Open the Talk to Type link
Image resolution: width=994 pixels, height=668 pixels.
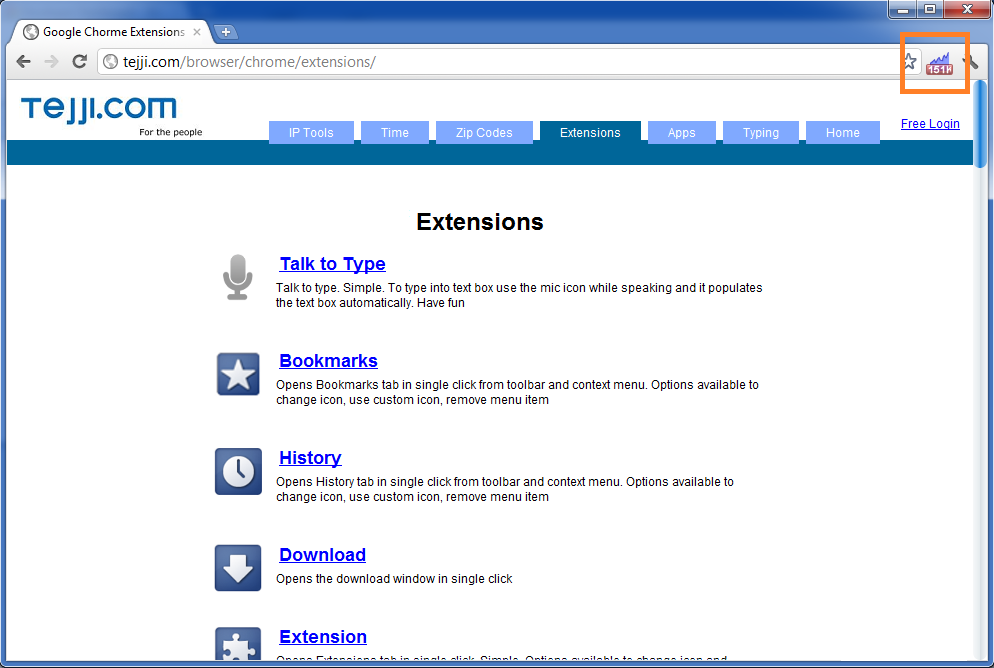333,264
